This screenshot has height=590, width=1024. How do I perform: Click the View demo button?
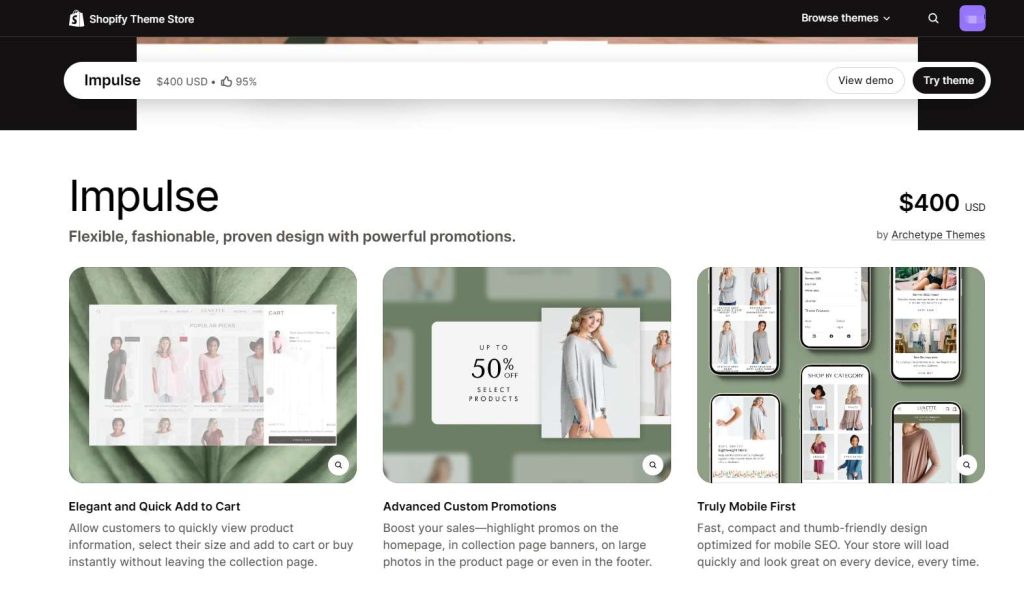coord(865,80)
